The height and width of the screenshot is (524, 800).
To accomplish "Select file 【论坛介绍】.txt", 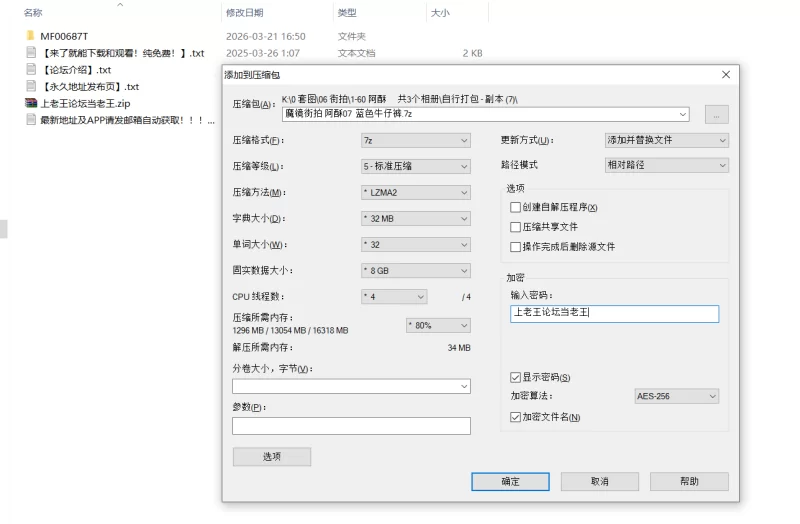I will [x=76, y=70].
